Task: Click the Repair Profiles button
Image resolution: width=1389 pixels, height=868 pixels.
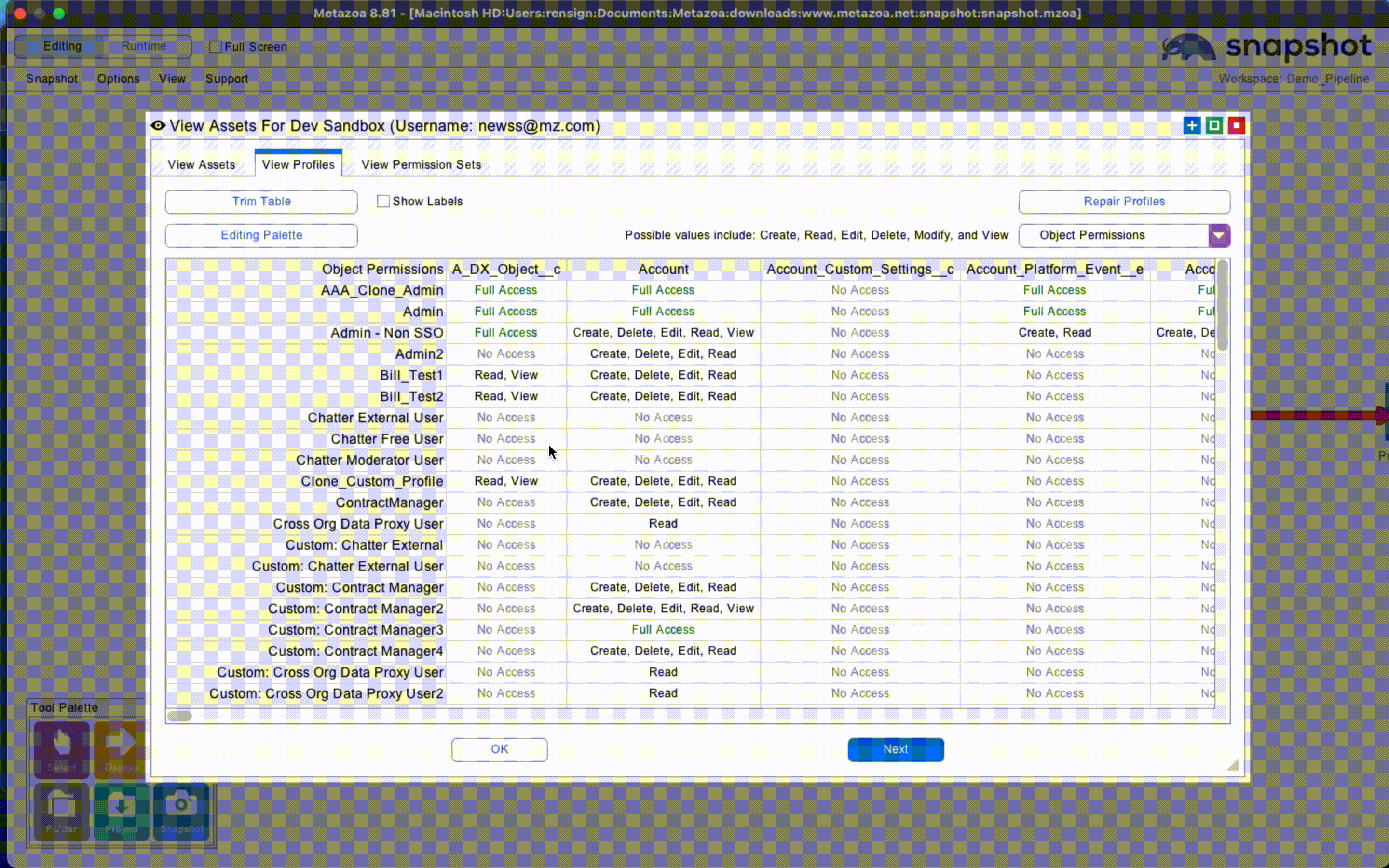Action: point(1124,202)
